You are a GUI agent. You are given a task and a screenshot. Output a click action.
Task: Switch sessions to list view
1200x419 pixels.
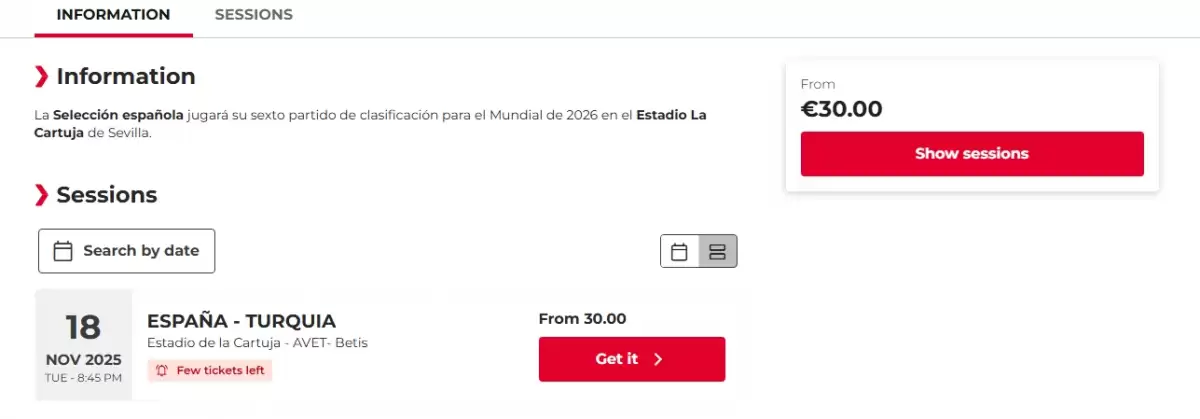[717, 251]
